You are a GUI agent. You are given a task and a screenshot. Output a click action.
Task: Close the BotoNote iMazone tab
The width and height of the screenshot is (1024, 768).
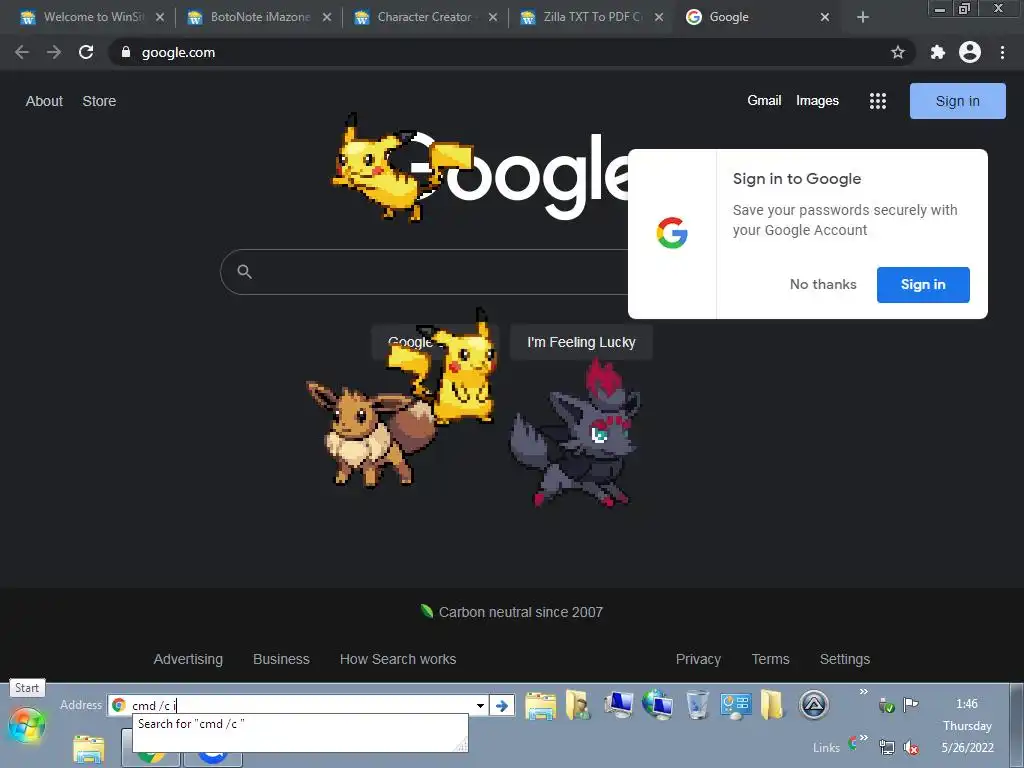pyautogui.click(x=327, y=18)
